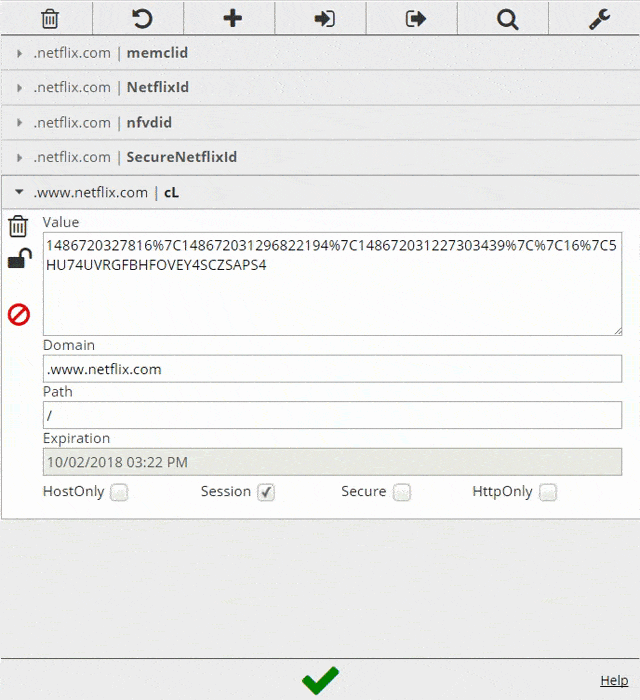Expand the SecureNetflixId cookie row arrow

coord(19,158)
